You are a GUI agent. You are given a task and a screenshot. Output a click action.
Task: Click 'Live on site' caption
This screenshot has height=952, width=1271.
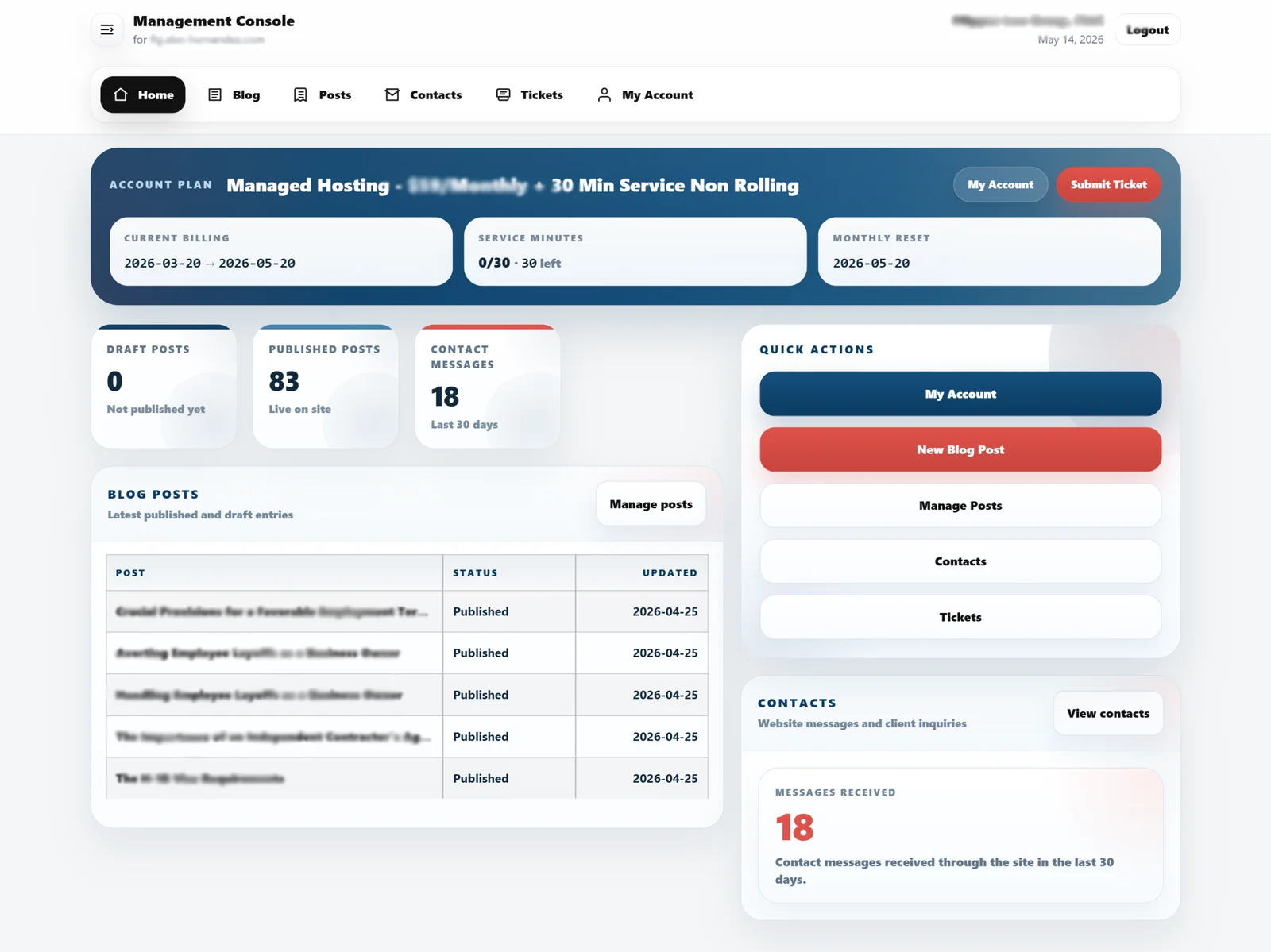(x=299, y=409)
